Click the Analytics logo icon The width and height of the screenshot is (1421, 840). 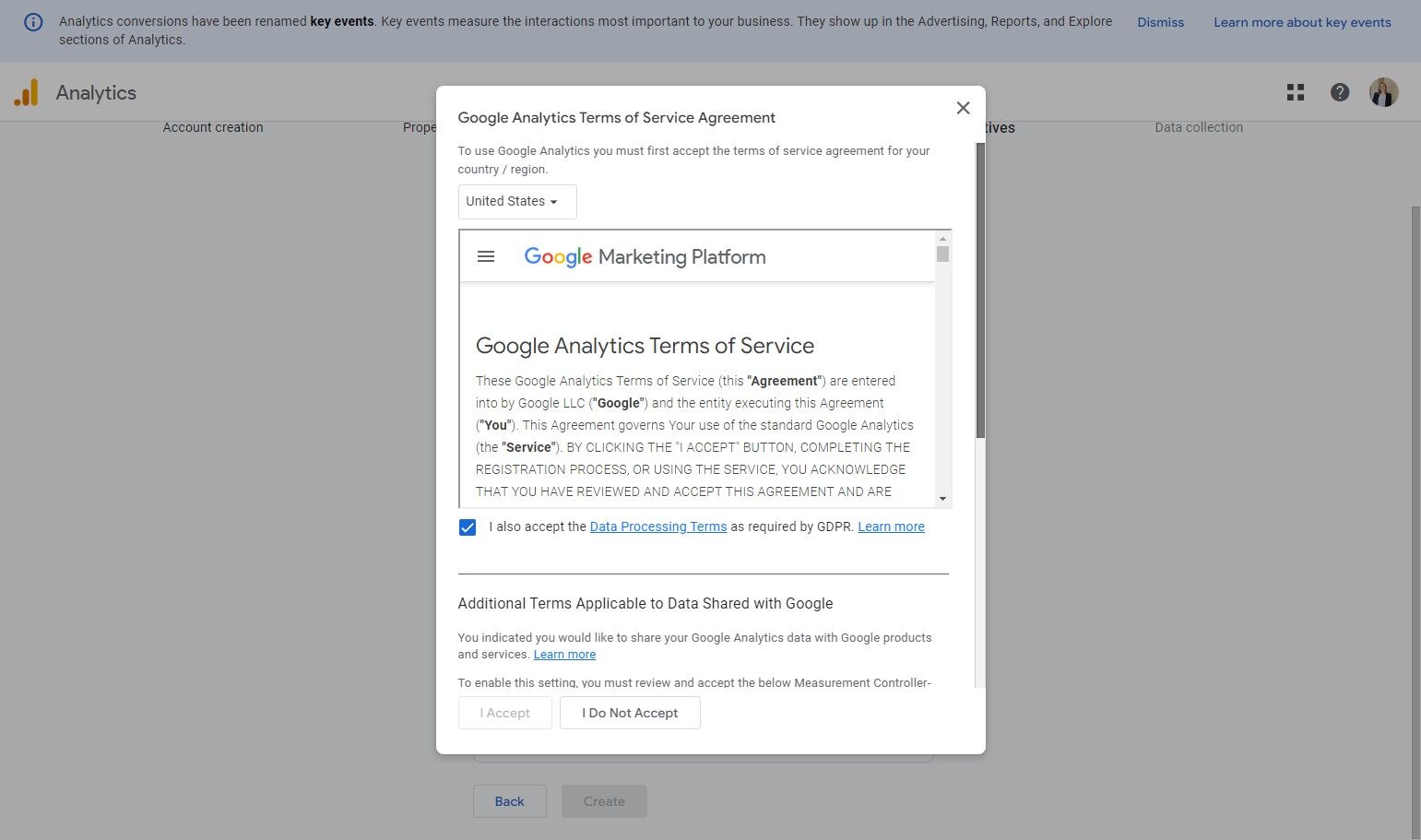pyautogui.click(x=26, y=92)
